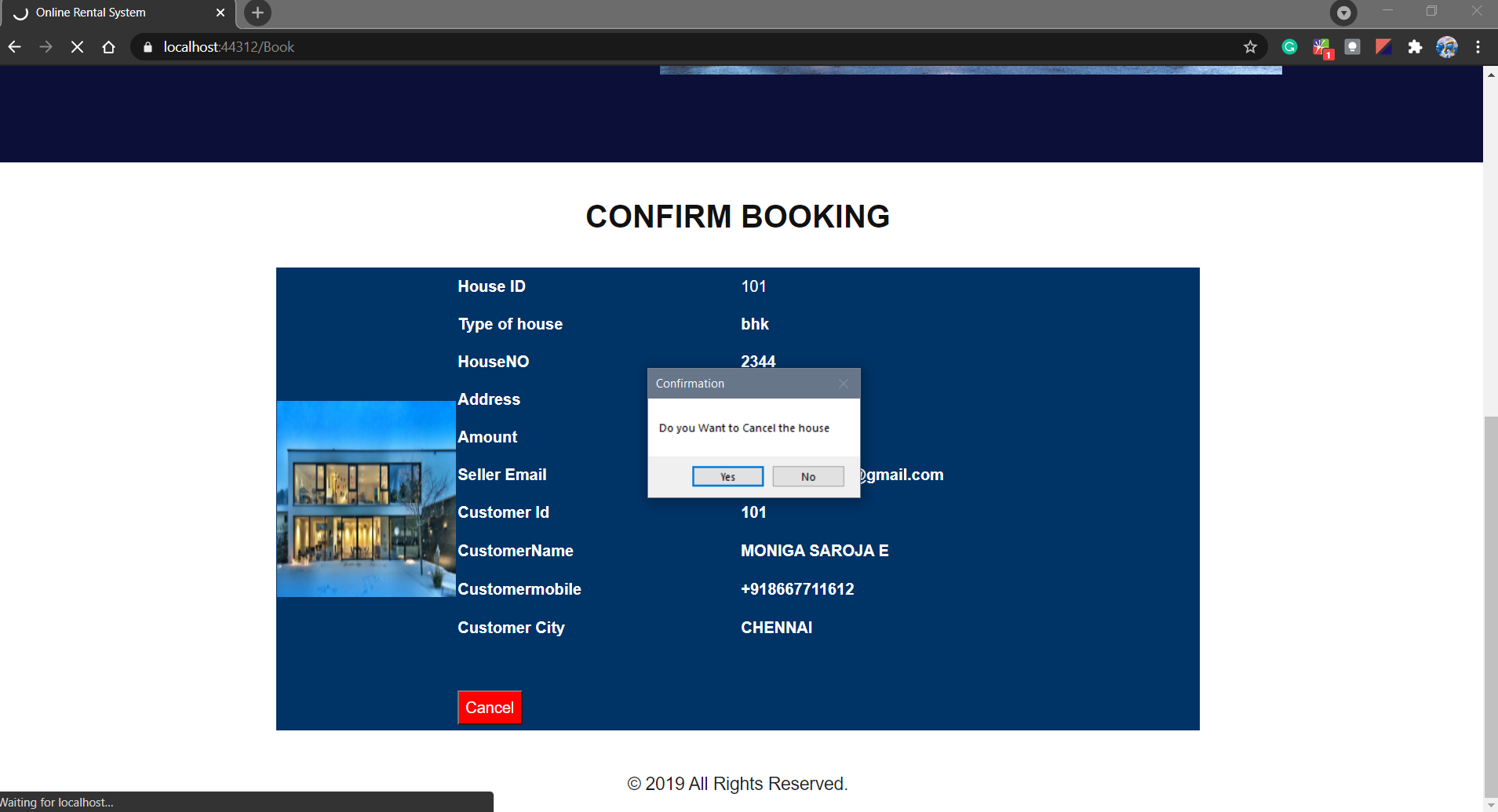Screen dimensions: 1498x812
Task: Open the Chrome three-dot menu
Action: tap(1478, 46)
